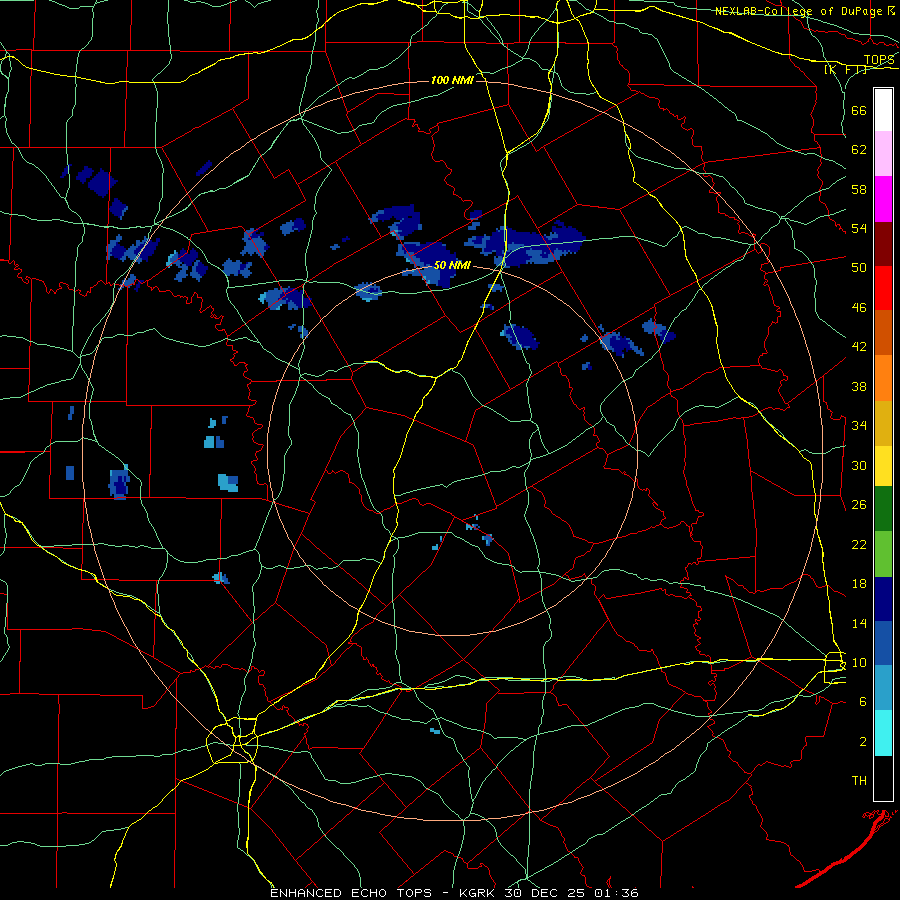
Task: Click the "K FT" units label
Action: click(x=846, y=69)
